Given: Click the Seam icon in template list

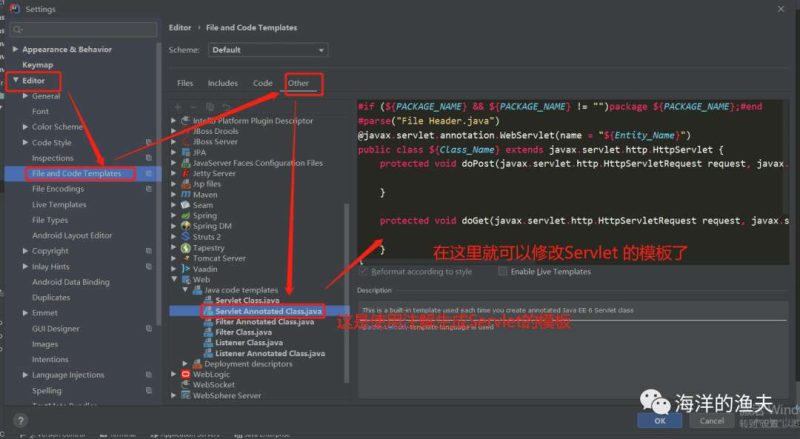Looking at the screenshot, I should pos(185,205).
